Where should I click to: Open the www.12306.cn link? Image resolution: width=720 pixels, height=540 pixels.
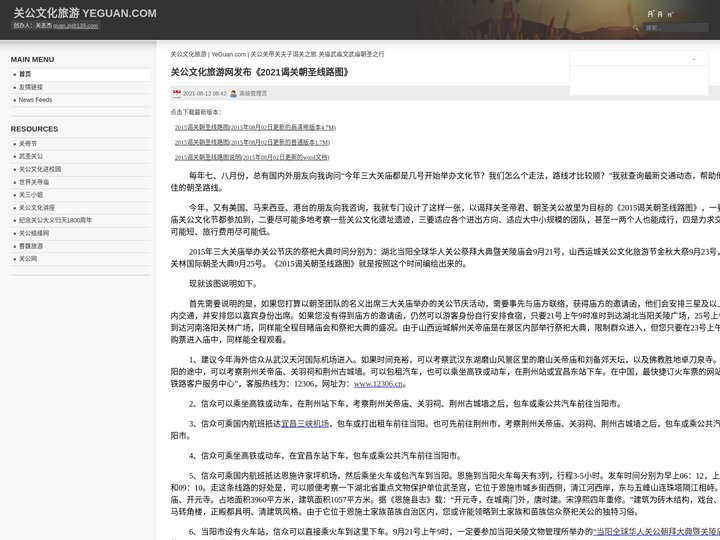tap(378, 384)
